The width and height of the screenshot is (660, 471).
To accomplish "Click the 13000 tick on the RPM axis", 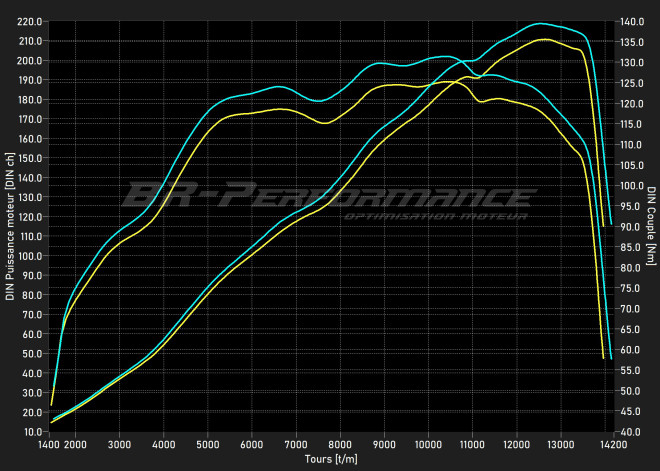I will tap(560, 444).
